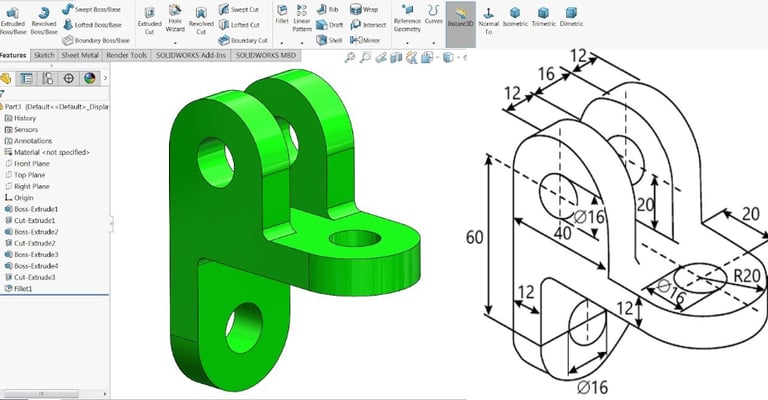
Task: Switch to Normal To view
Action: [x=488, y=21]
